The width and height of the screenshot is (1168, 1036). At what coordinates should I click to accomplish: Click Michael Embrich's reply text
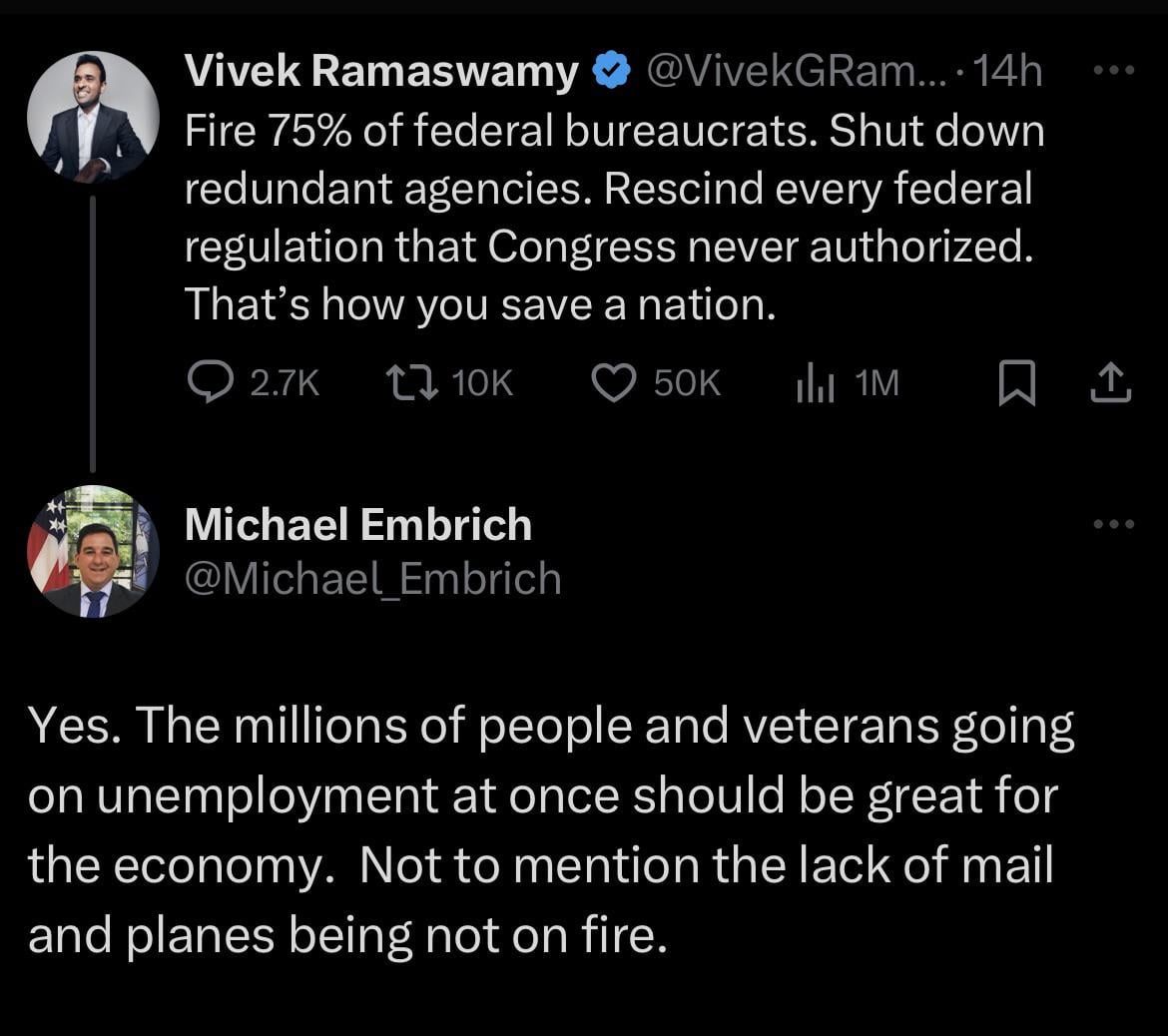click(550, 830)
